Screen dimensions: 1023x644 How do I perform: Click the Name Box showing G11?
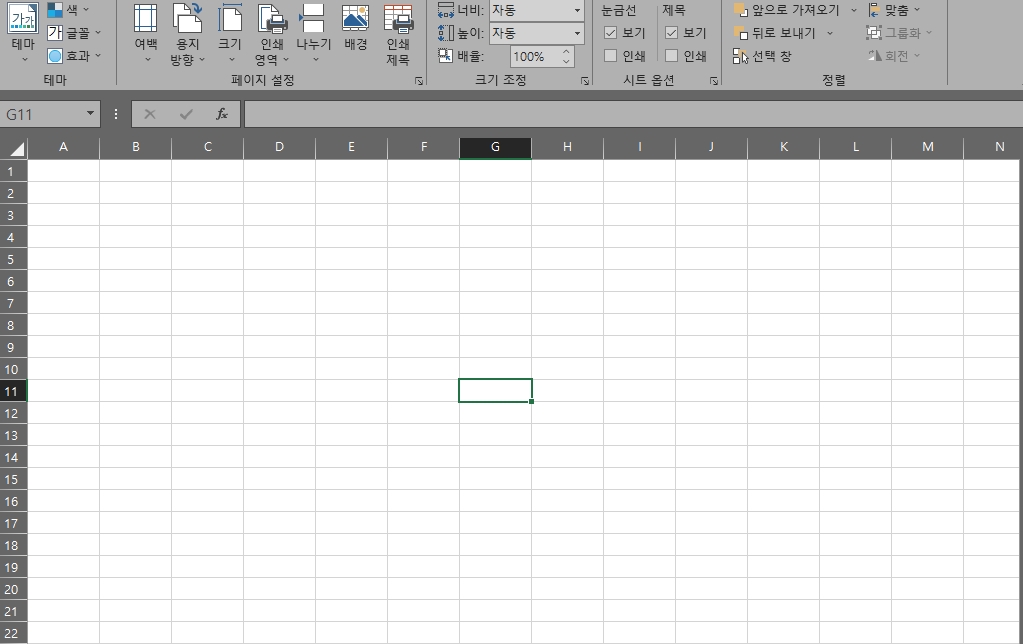(x=42, y=114)
